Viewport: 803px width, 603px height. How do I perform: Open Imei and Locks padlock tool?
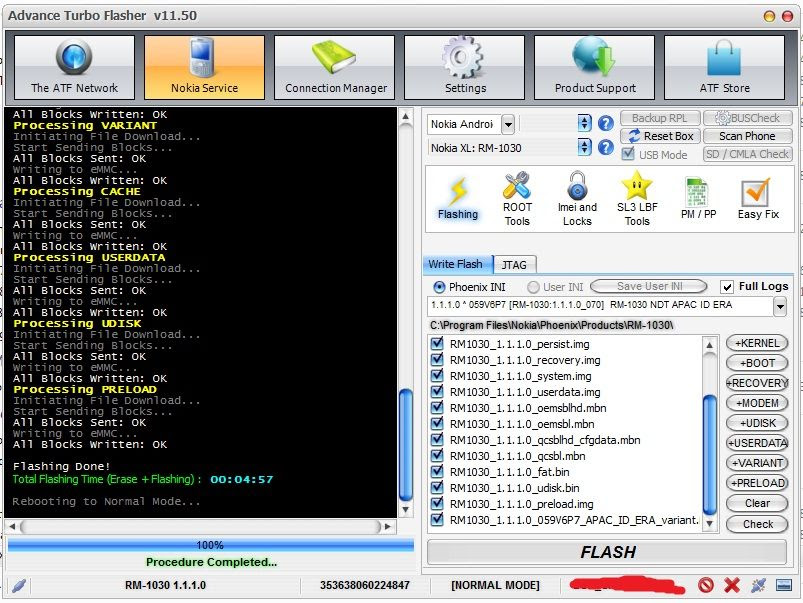[x=577, y=199]
